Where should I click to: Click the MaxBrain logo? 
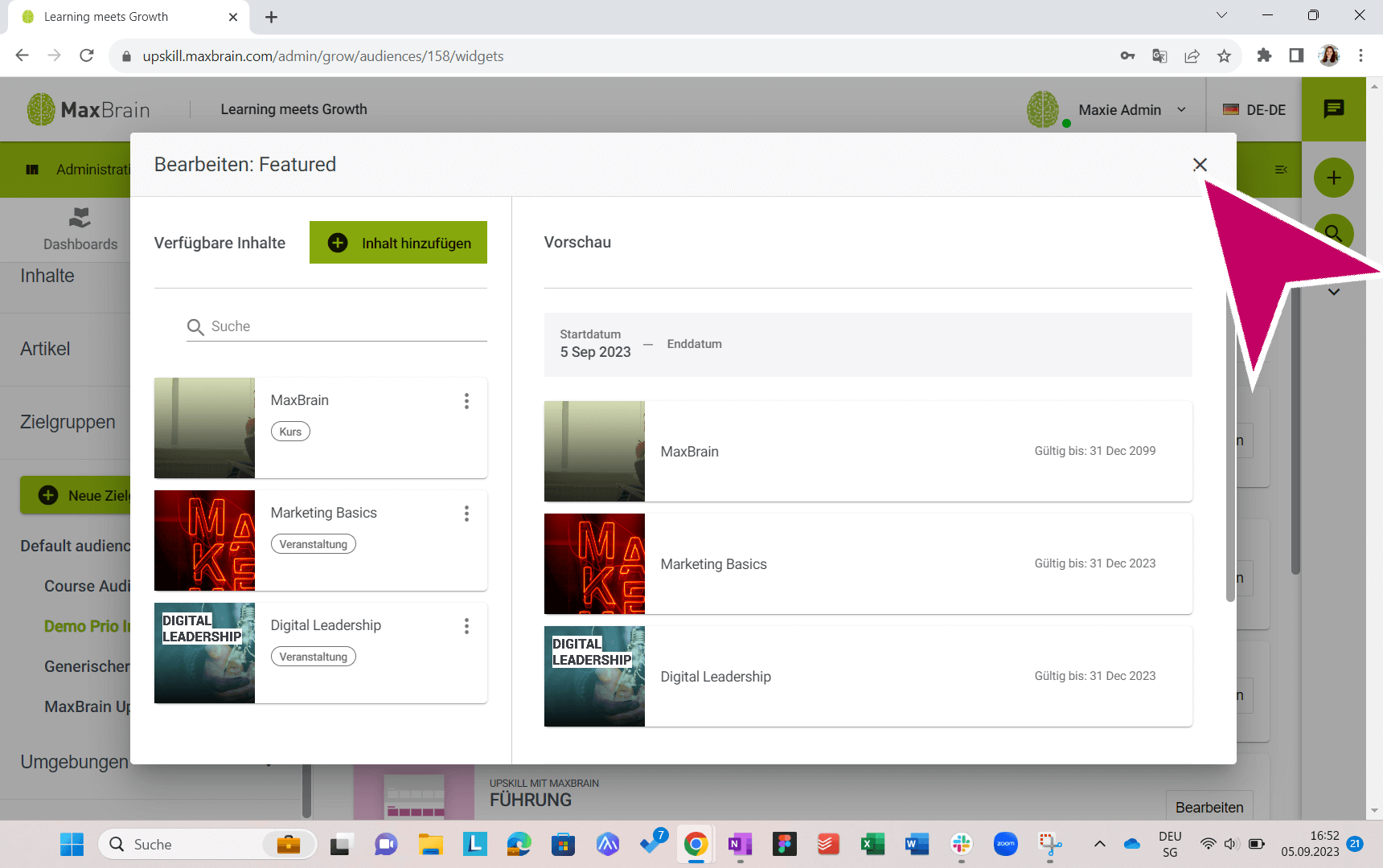pyautogui.click(x=88, y=109)
